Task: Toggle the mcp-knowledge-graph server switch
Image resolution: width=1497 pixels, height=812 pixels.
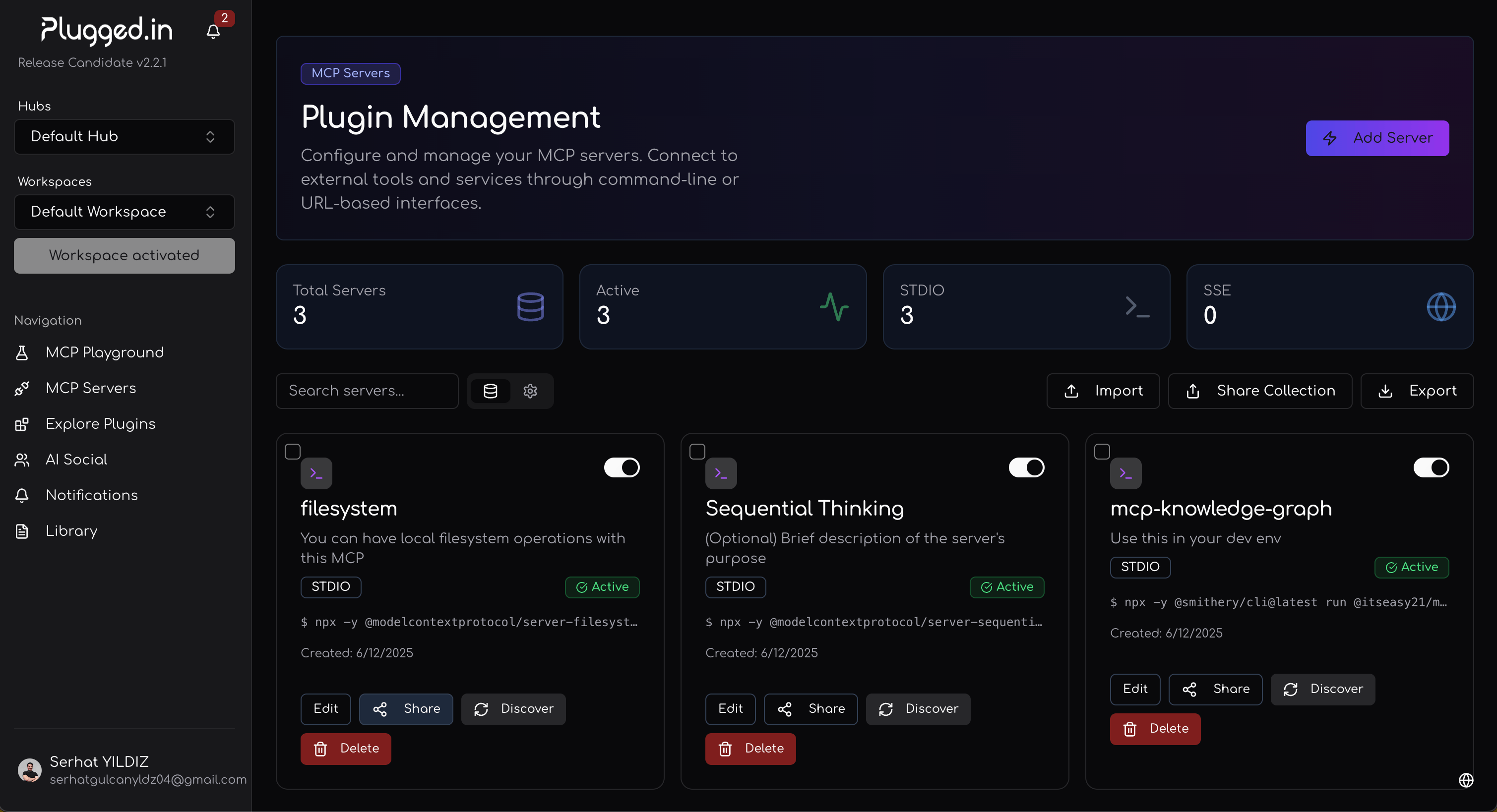Action: 1432,467
